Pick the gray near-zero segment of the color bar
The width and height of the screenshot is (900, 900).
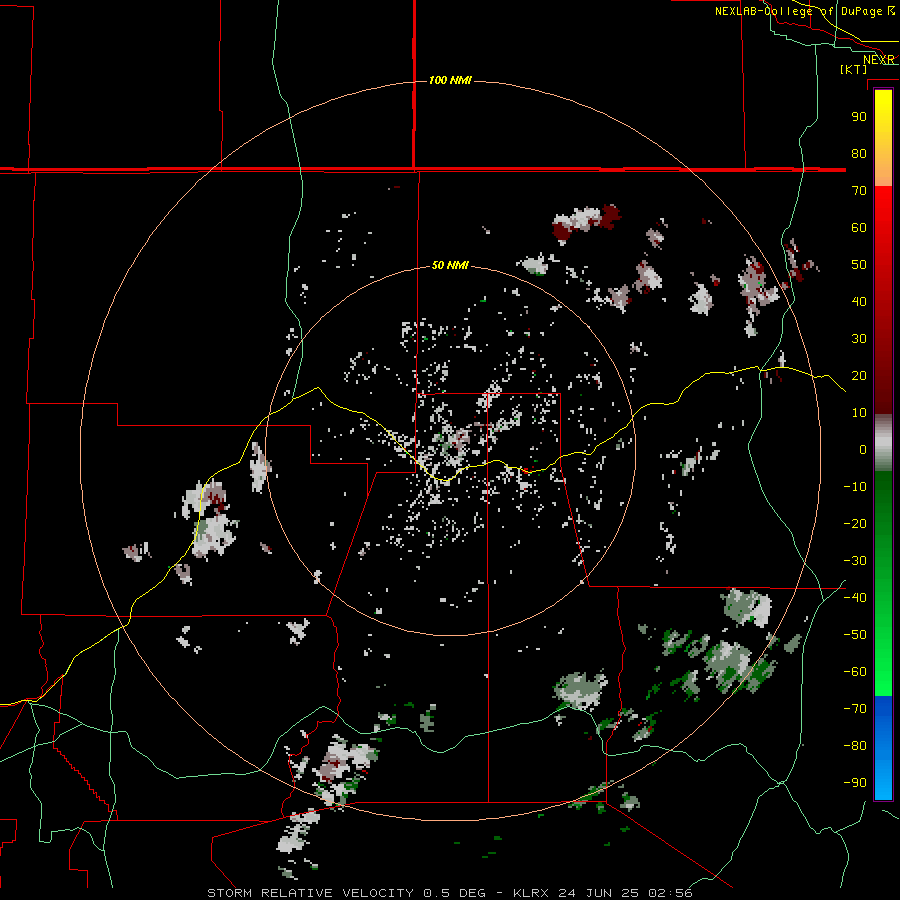click(883, 443)
